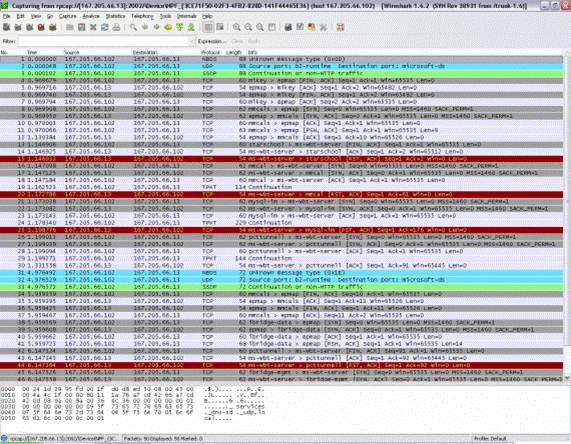Select packet 1 NBDS unknown message row
Viewport: 571px width, 444px height.
point(281,59)
